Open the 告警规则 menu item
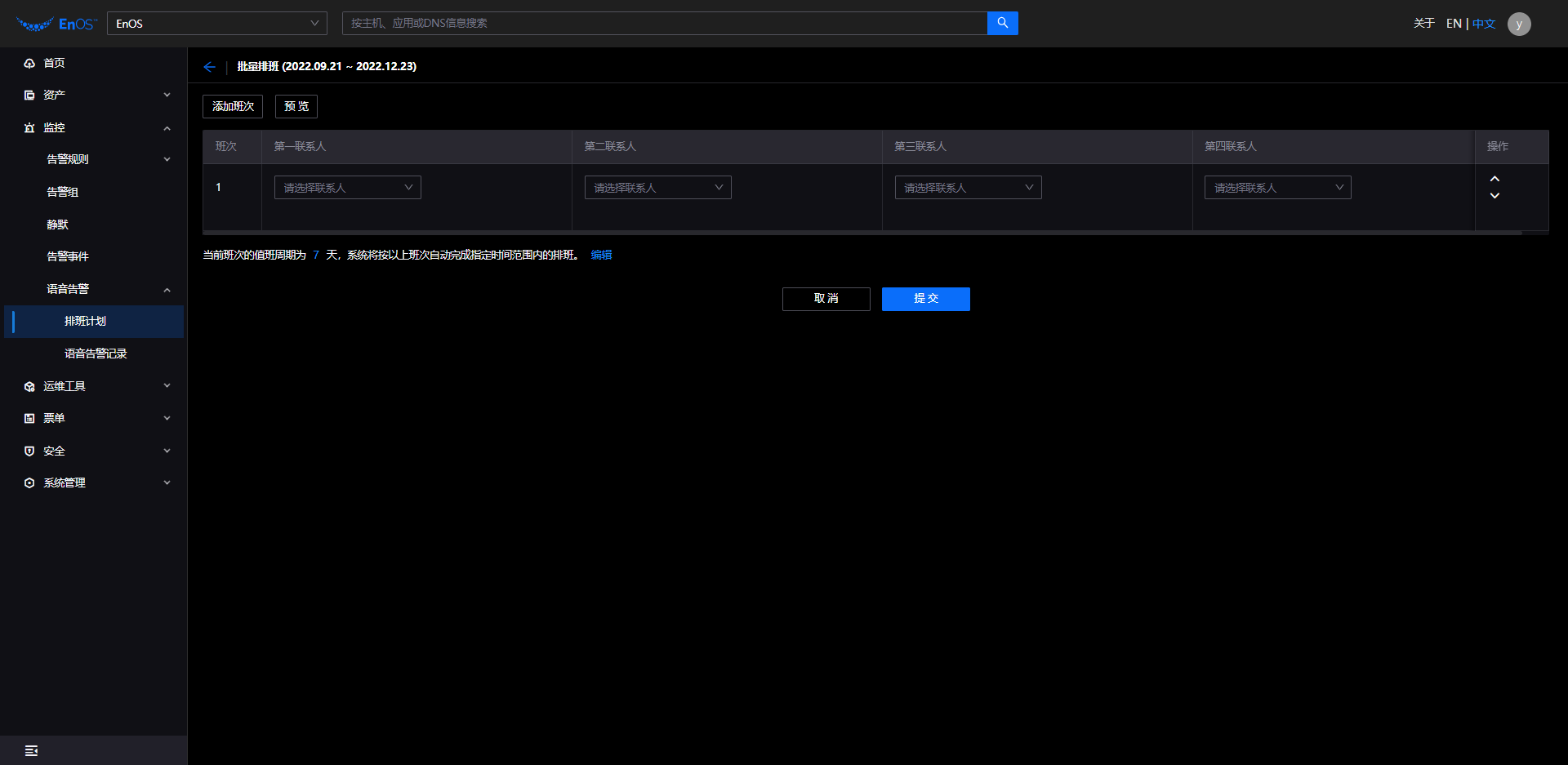 pyautogui.click(x=68, y=159)
